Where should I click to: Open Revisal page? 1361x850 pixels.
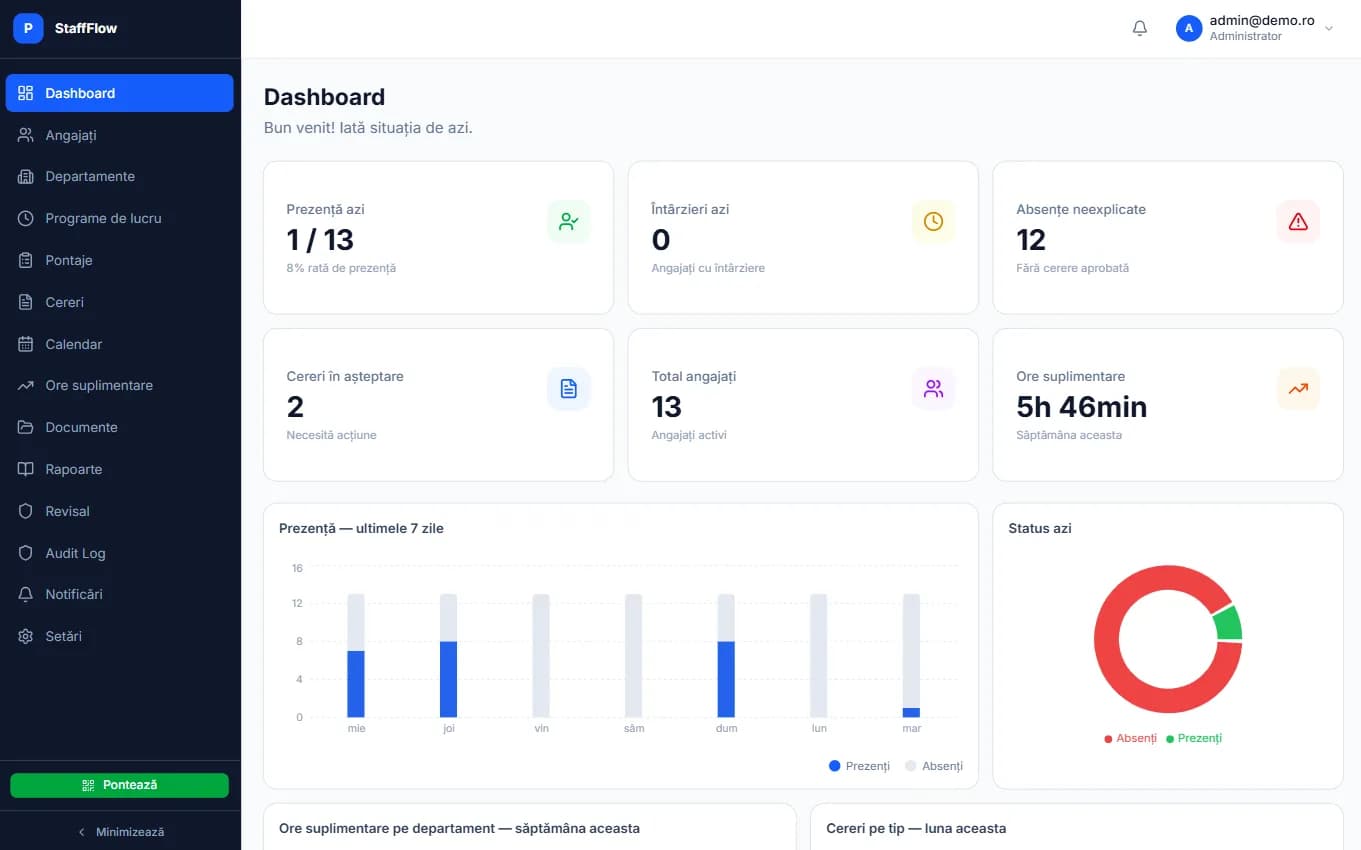(x=120, y=511)
